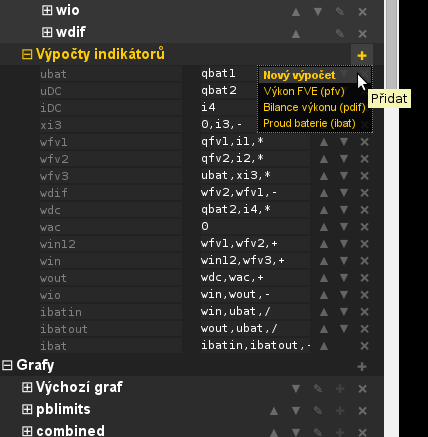Expand the pblimits graph node
This screenshot has width=428, height=437.
(x=27, y=409)
